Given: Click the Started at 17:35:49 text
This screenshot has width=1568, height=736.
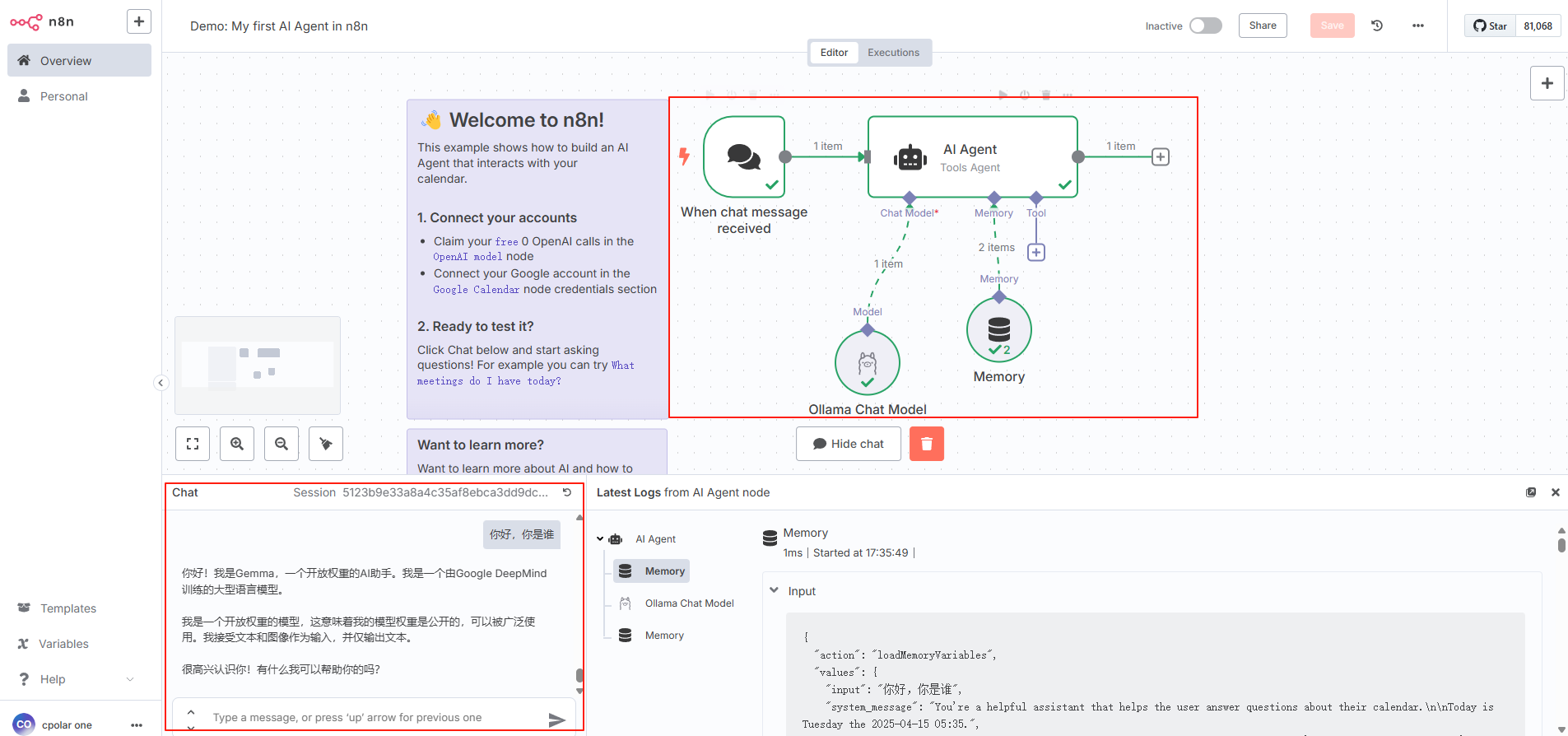Looking at the screenshot, I should pyautogui.click(x=861, y=552).
